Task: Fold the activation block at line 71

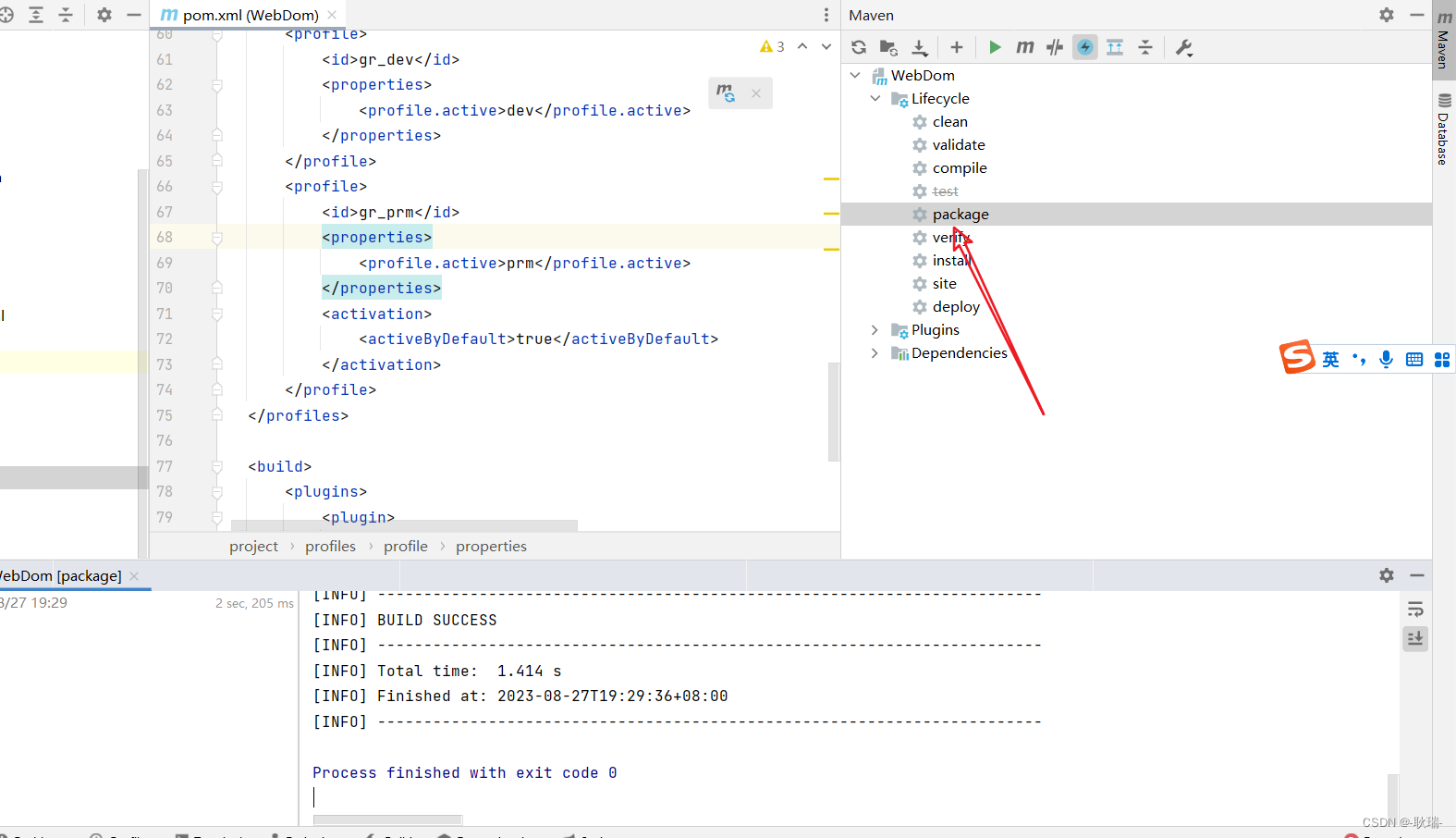Action: [216, 314]
